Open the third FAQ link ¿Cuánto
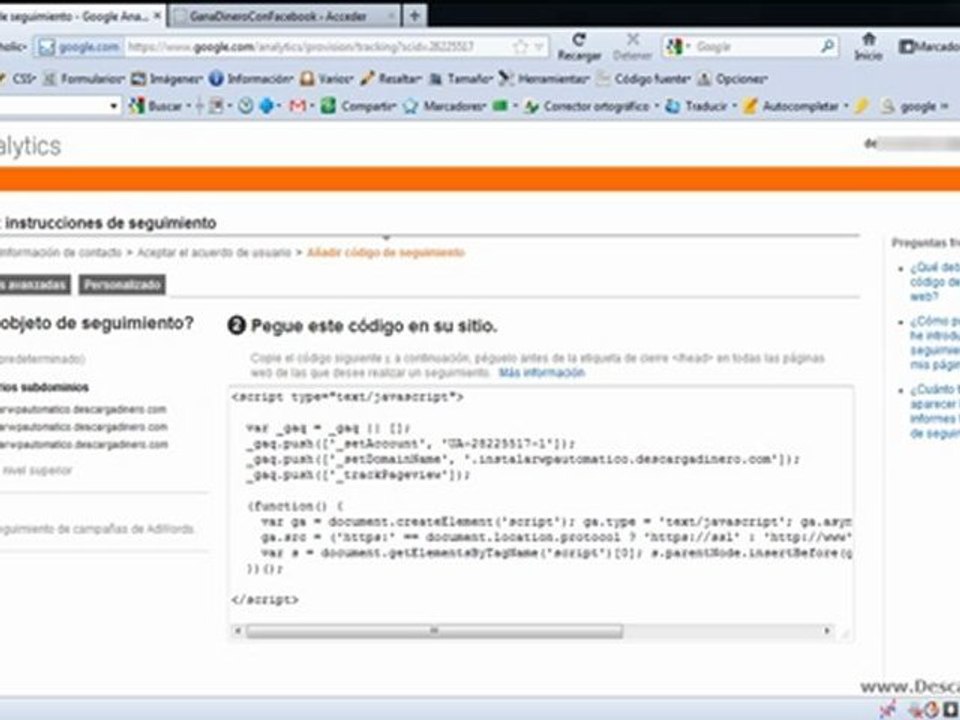The width and height of the screenshot is (960, 720). [934, 411]
